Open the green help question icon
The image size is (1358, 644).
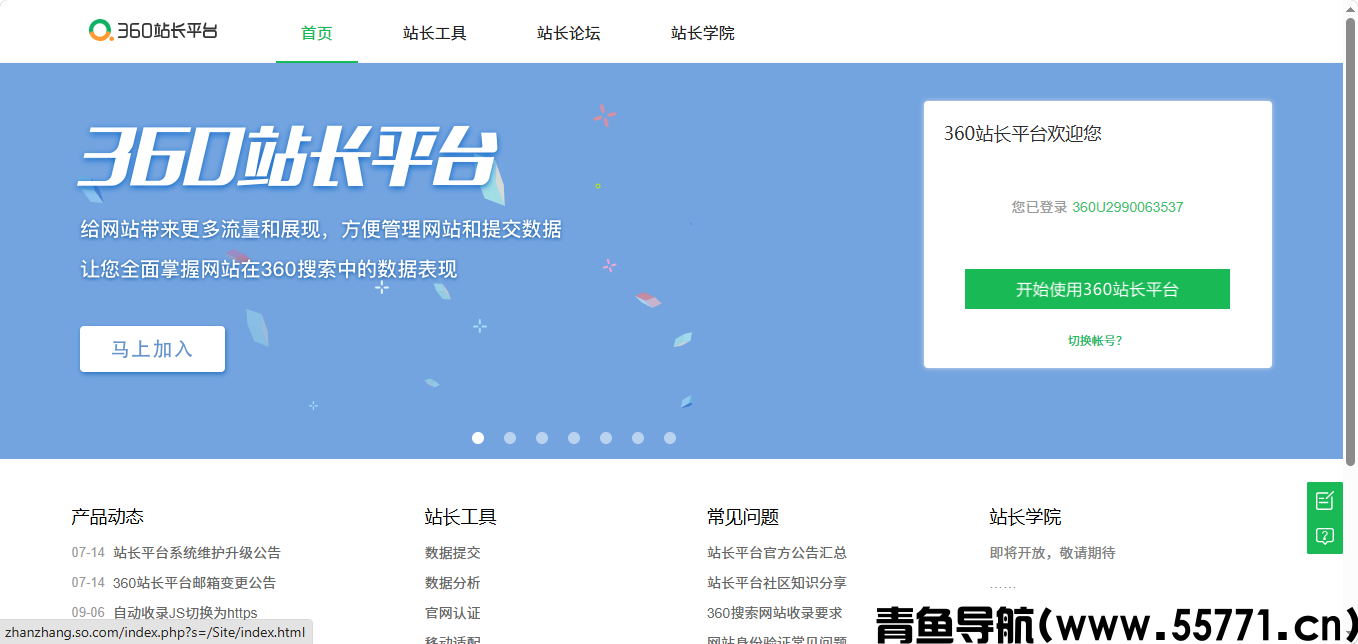point(1325,536)
